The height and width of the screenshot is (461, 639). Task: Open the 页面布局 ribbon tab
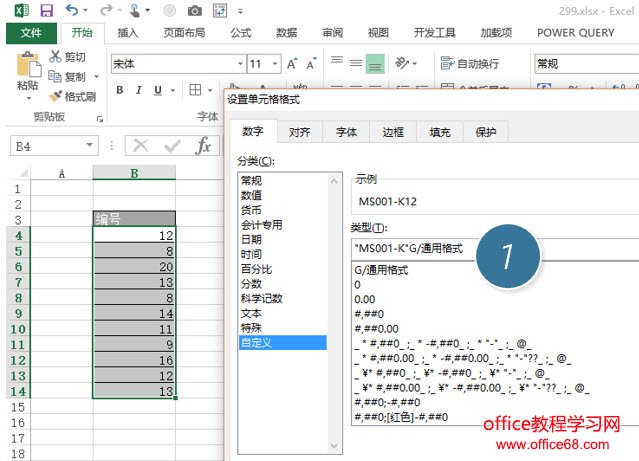pos(184,33)
